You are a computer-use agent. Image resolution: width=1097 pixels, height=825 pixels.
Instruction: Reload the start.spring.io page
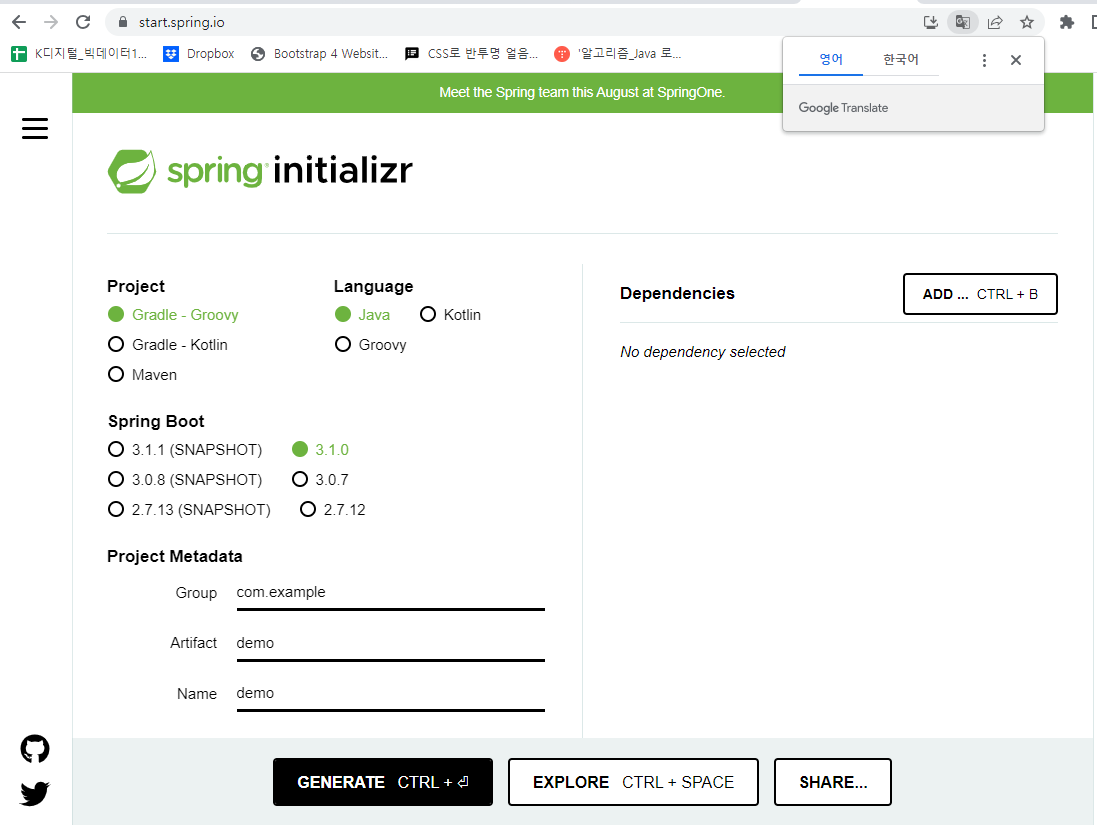(83, 22)
